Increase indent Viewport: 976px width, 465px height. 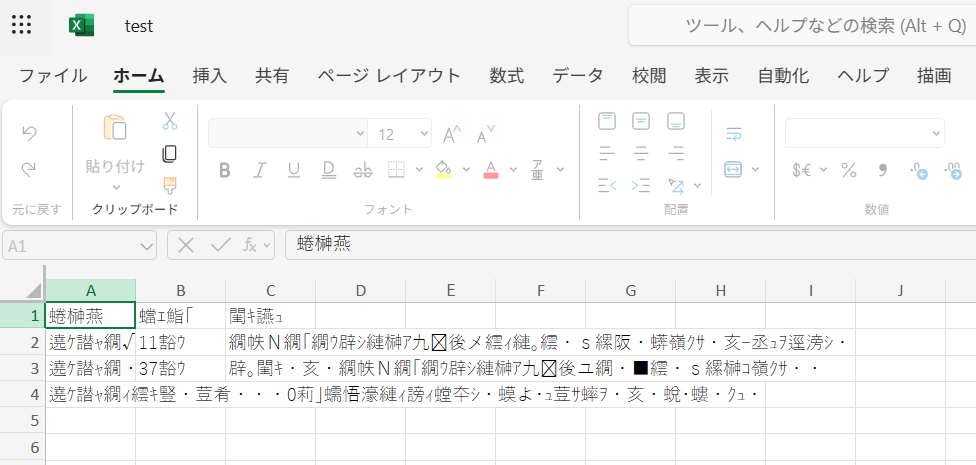[641, 185]
